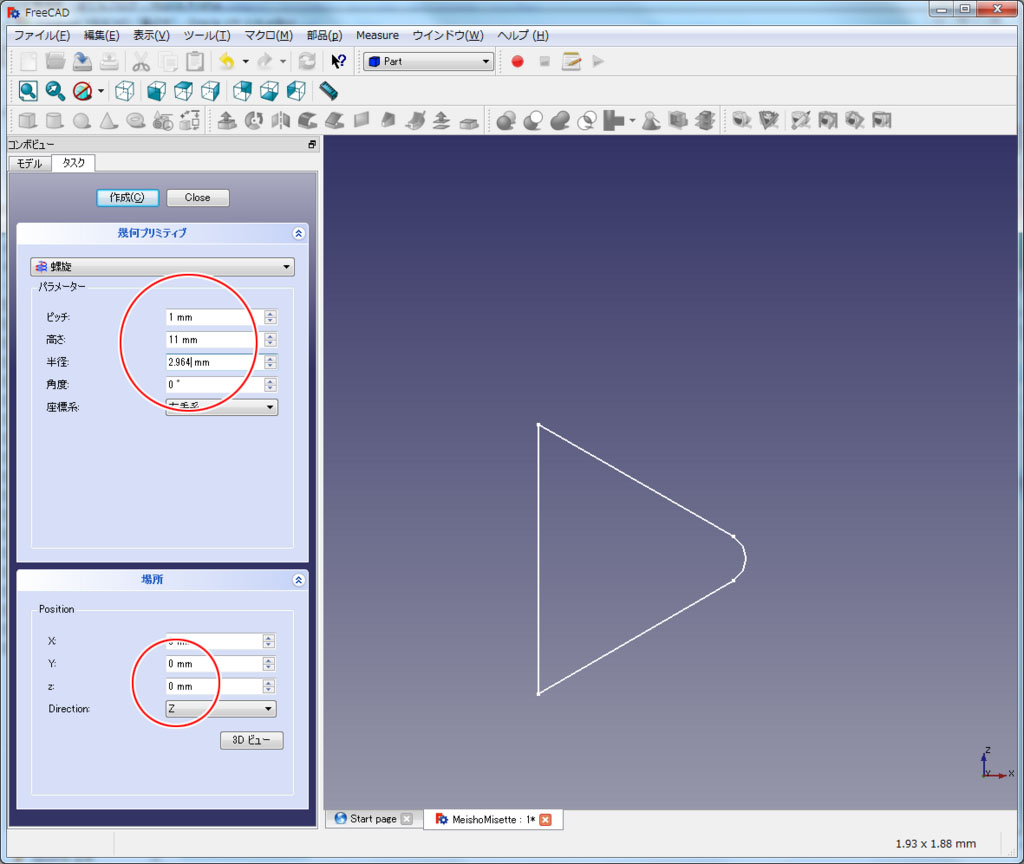Open the ファイル(F) menu
Viewport: 1024px width, 864px height.
(42, 35)
